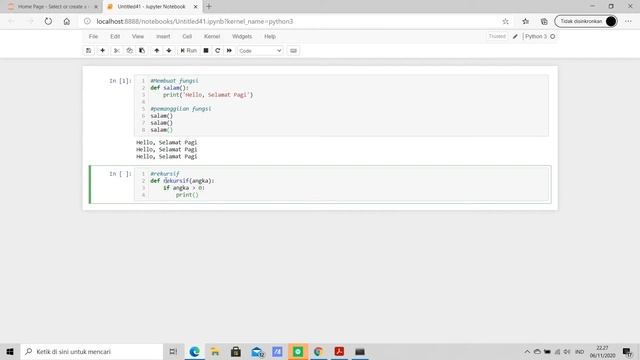Screen dimensions: 640x360
Task: Open Chrome from taskbar
Action: click(x=318, y=351)
